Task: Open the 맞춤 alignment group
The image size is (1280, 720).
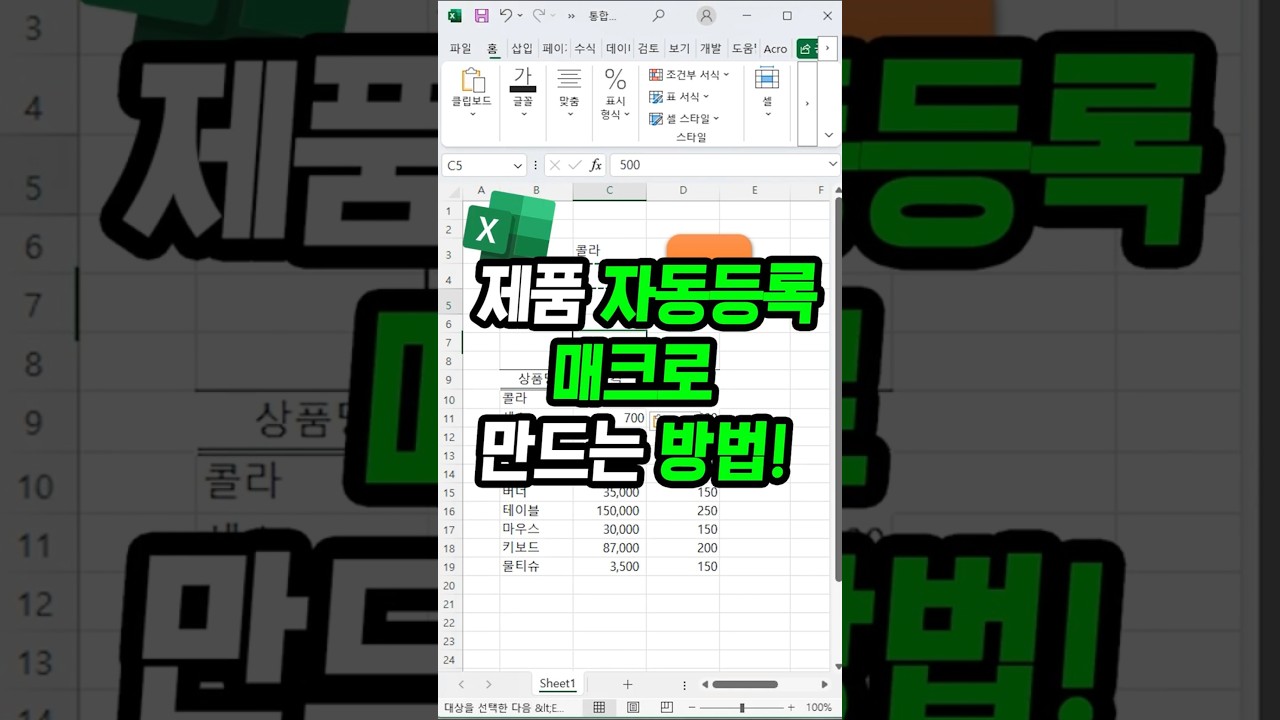Action: 569,92
